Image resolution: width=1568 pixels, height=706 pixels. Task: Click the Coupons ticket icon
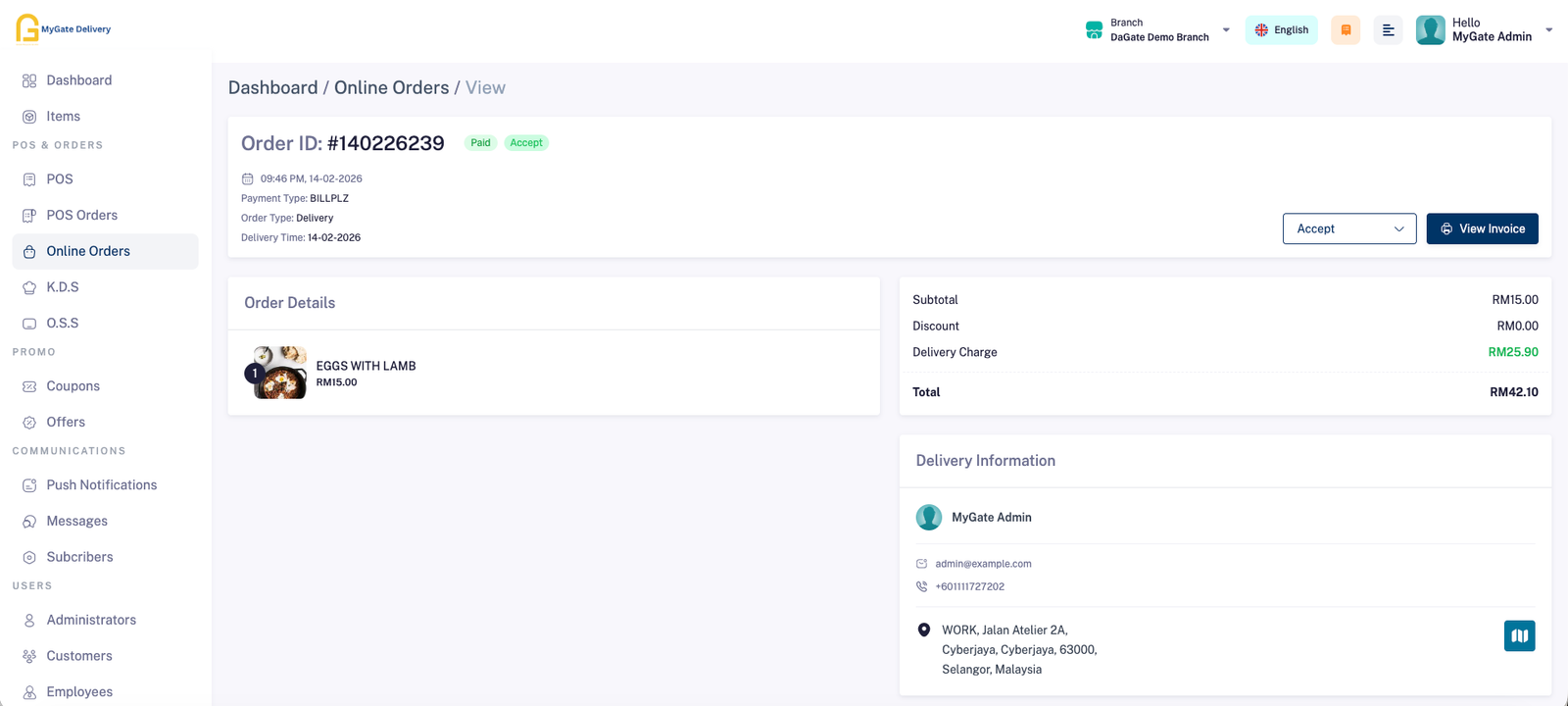[x=29, y=386]
